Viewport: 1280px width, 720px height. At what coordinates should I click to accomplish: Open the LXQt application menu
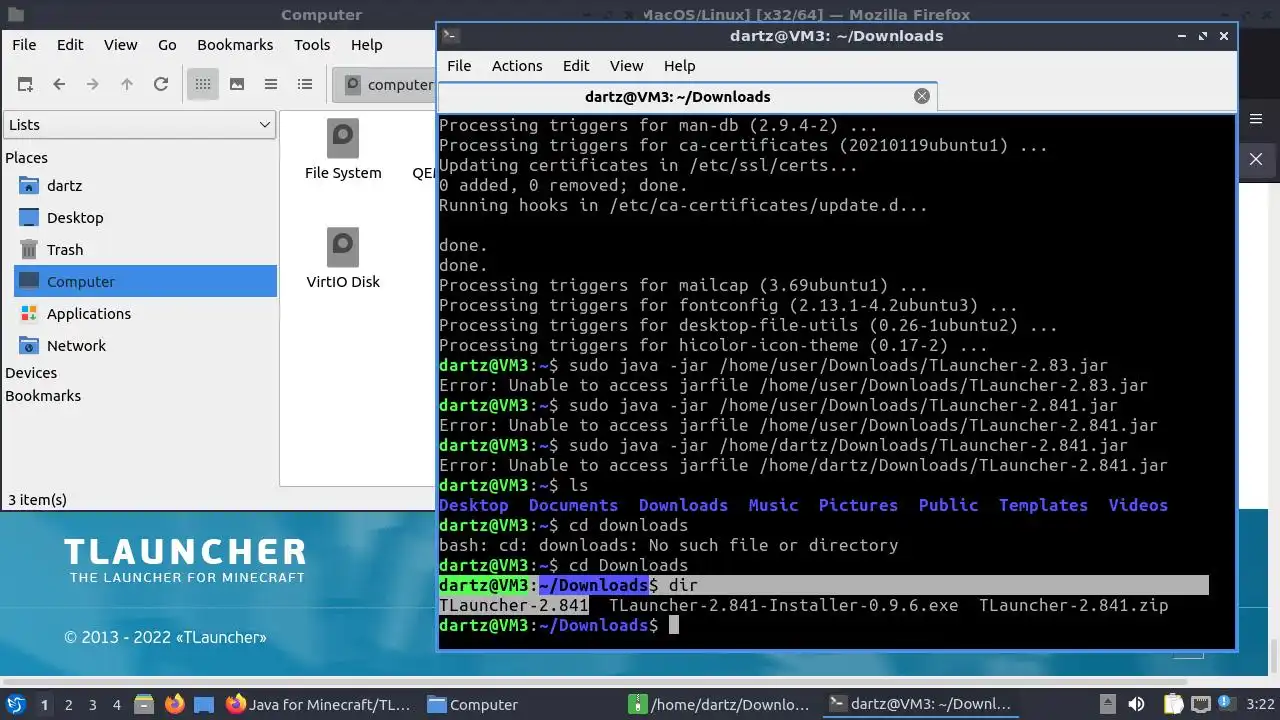16,704
